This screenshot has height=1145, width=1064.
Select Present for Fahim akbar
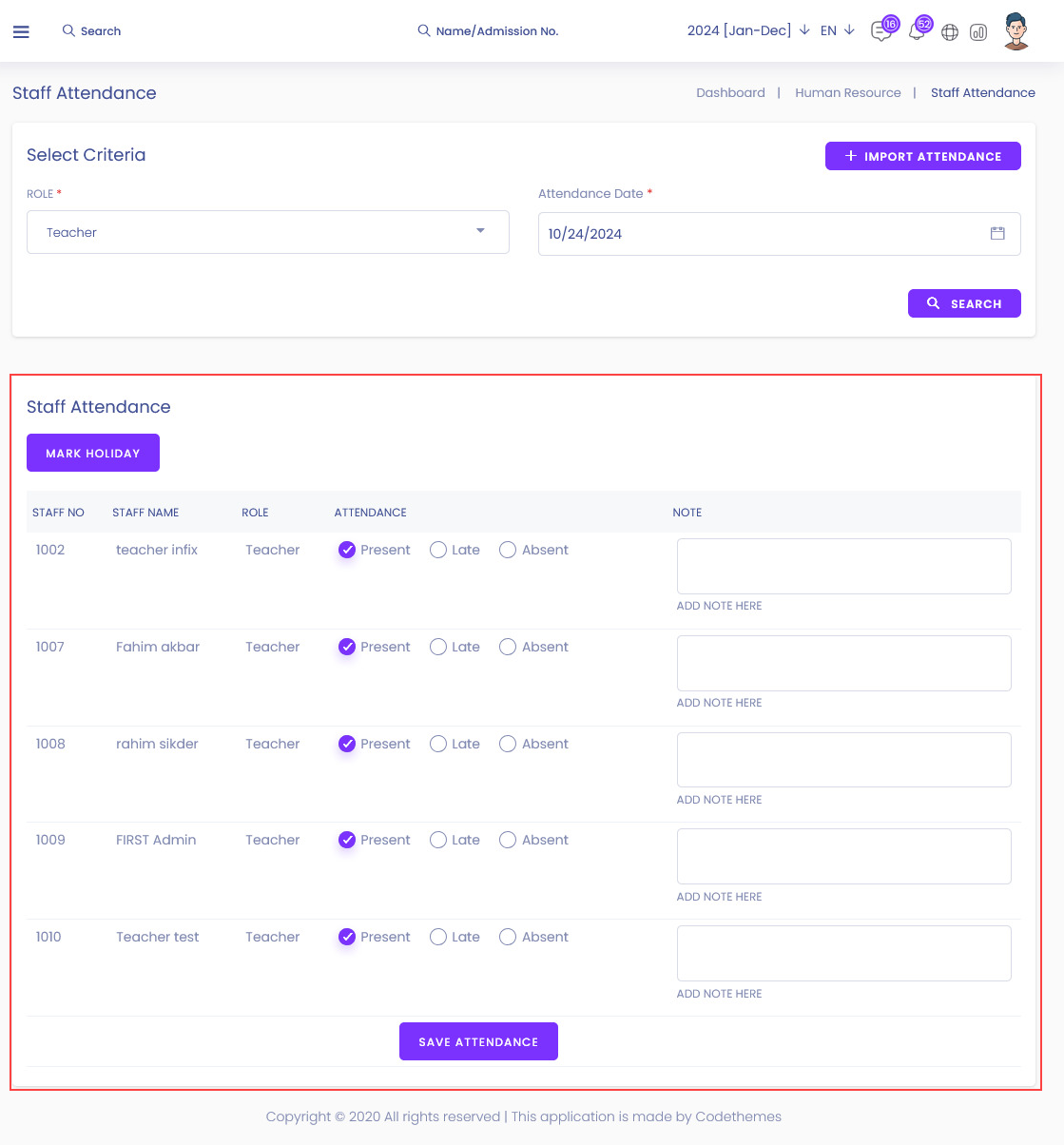click(x=347, y=647)
